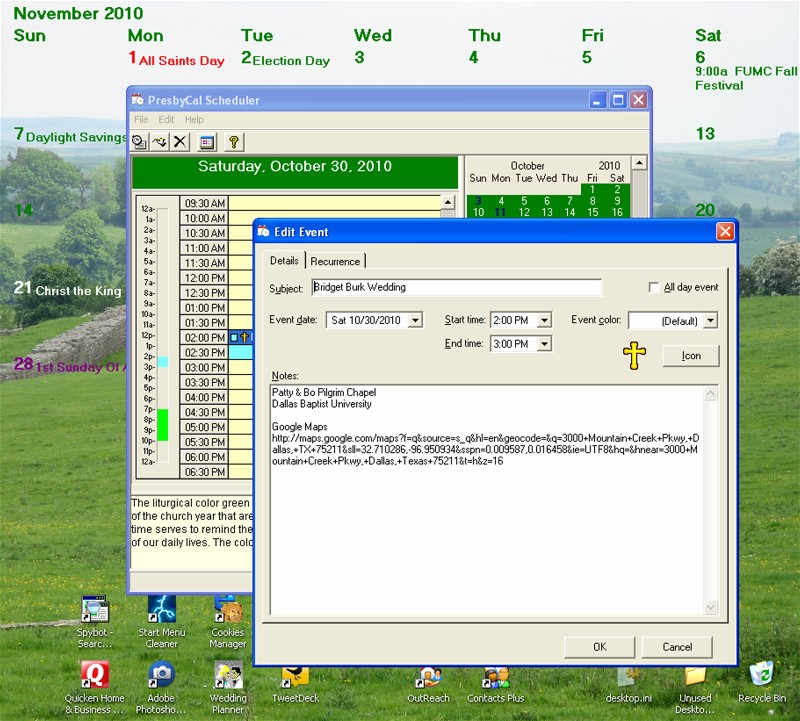Screen dimensions: 800x721
Task: Open the Start time dropdown
Action: [x=544, y=321]
